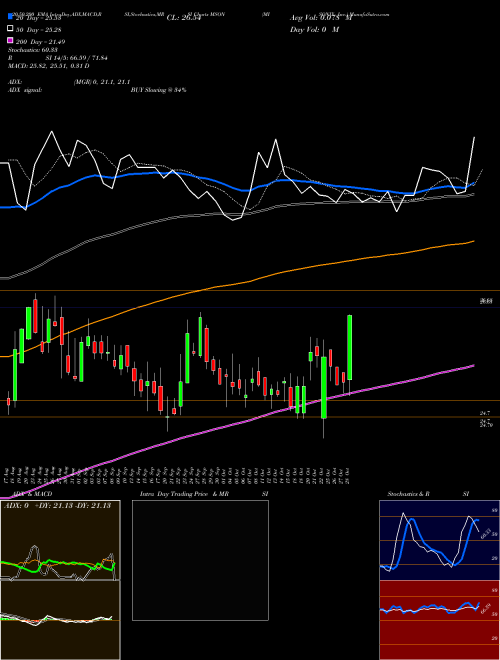Open the red RSI chart panel
The image size is (500, 660).
439,620
